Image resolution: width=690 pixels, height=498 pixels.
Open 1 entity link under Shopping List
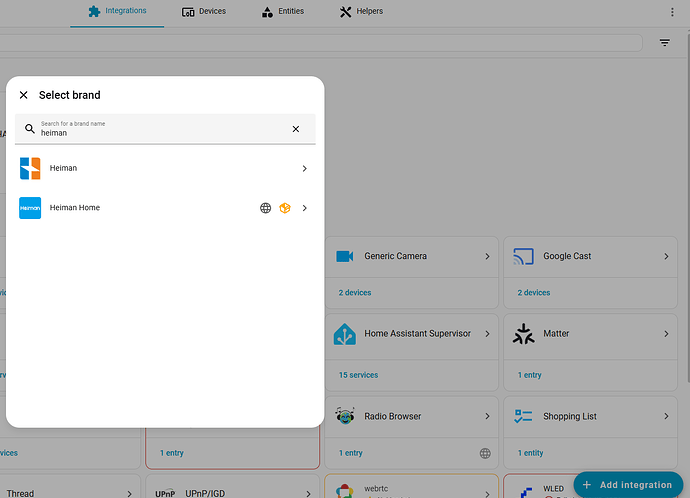(x=530, y=453)
